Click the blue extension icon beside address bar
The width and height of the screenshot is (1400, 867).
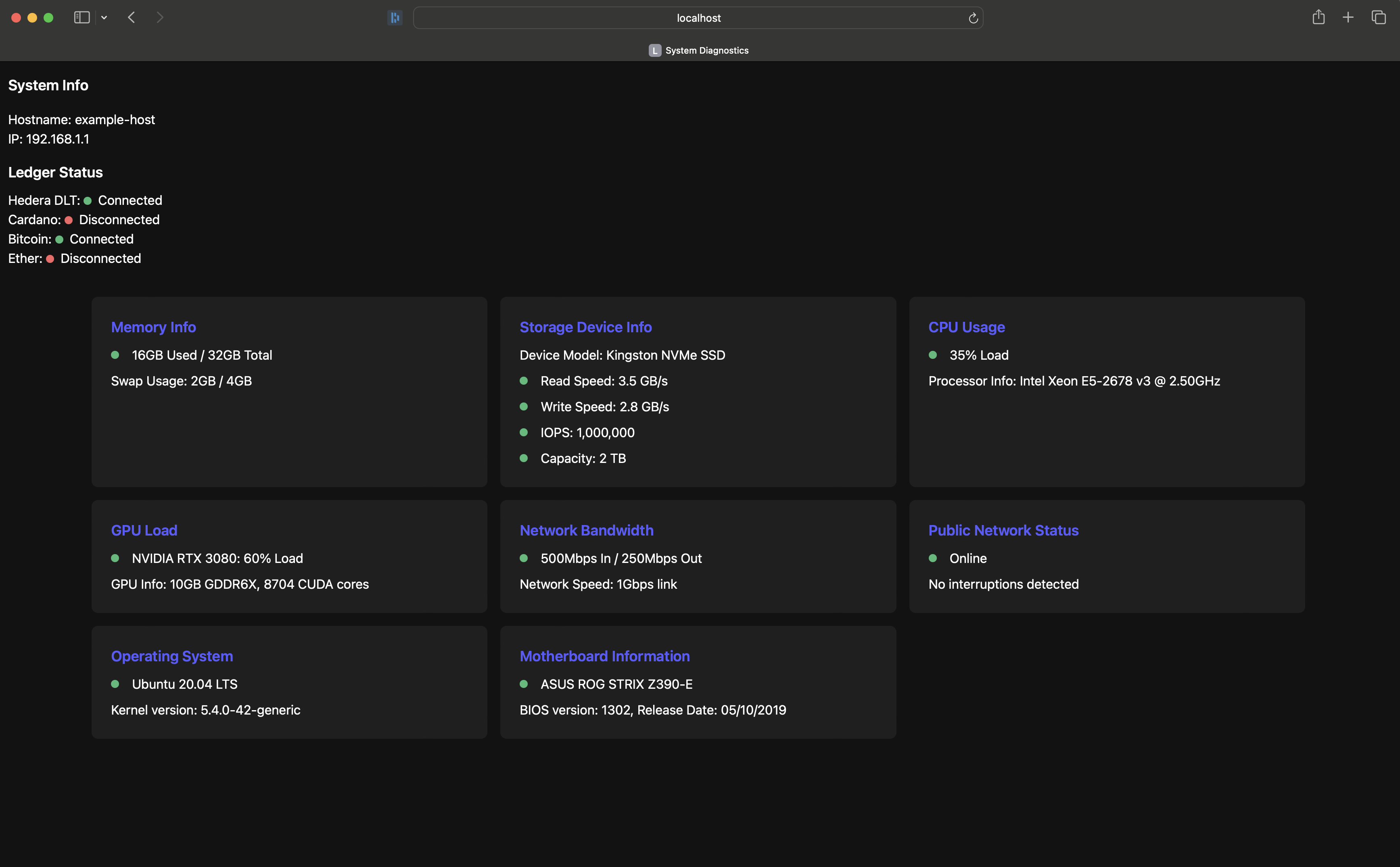tap(395, 18)
